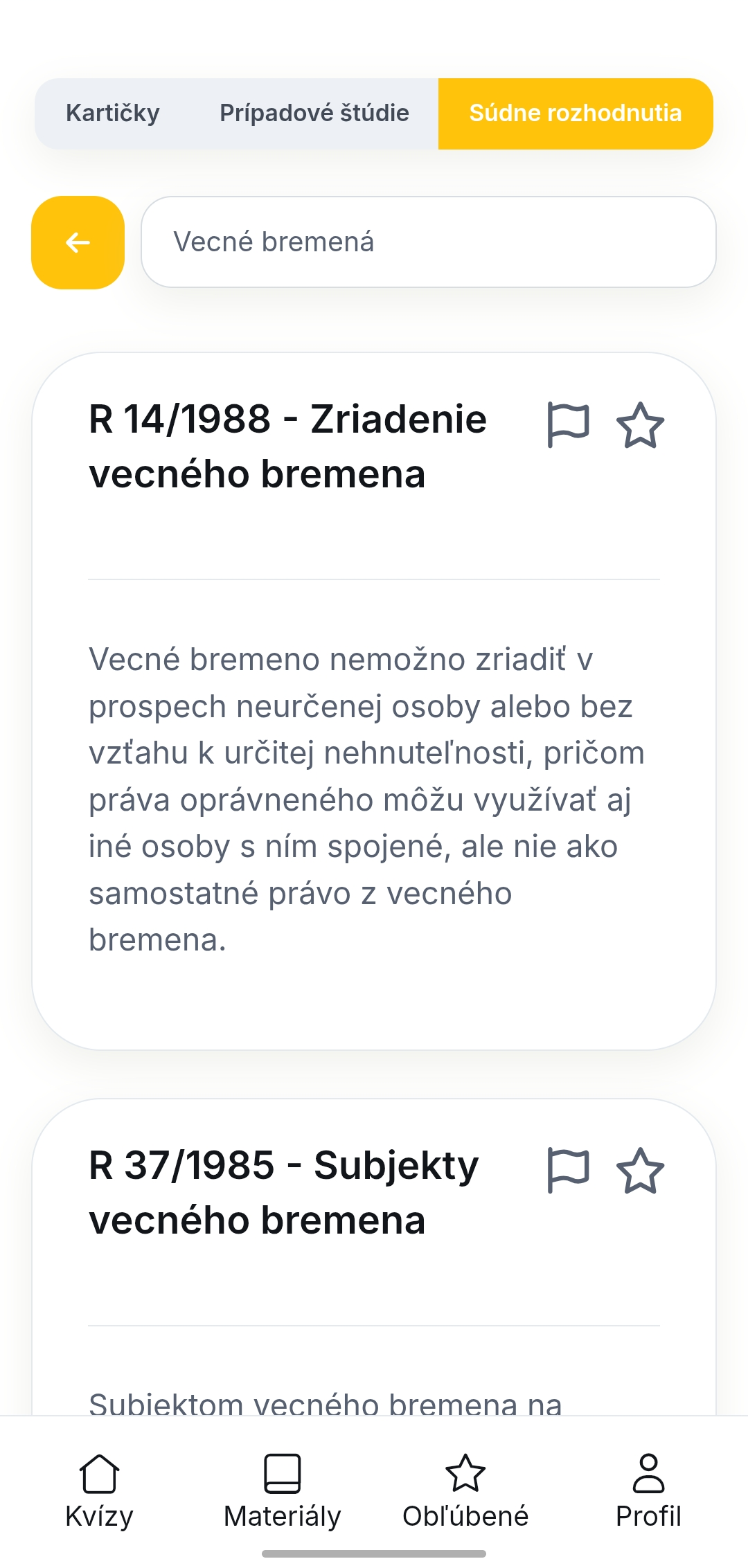Select the Súdne rozhodnutia tab
The height and width of the screenshot is (1568, 748).
pos(575,114)
